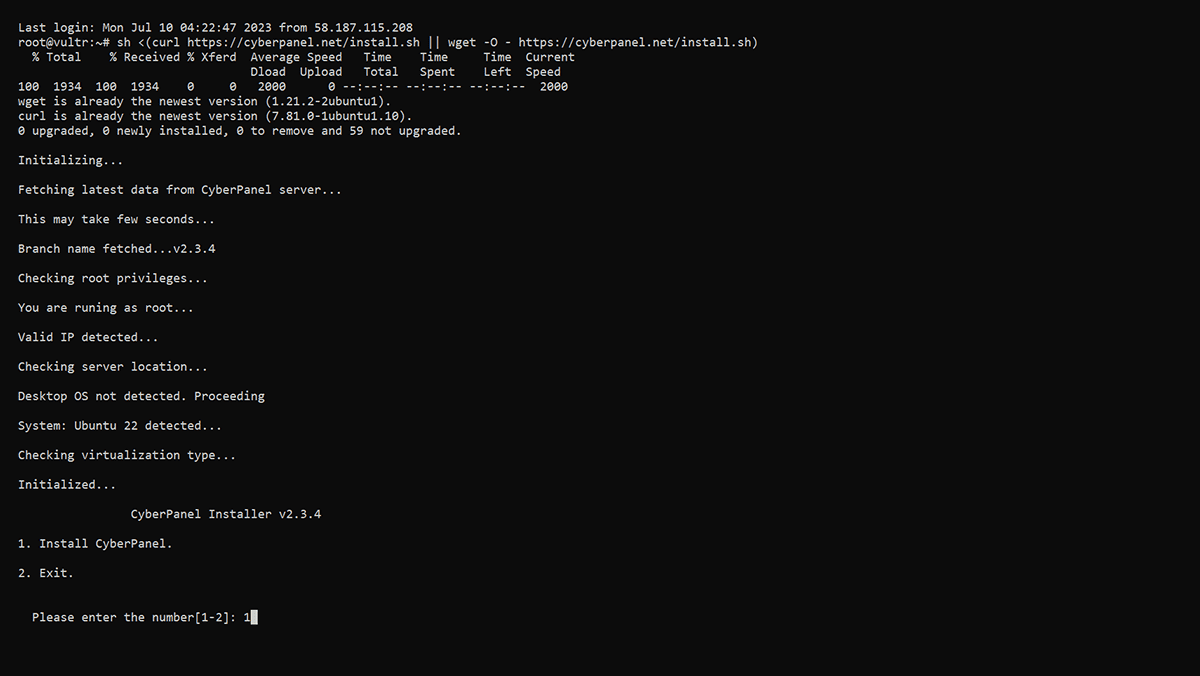The image size is (1200, 676).
Task: Click the 'System: Ubuntu 22 detected...' line
Action: 120,426
